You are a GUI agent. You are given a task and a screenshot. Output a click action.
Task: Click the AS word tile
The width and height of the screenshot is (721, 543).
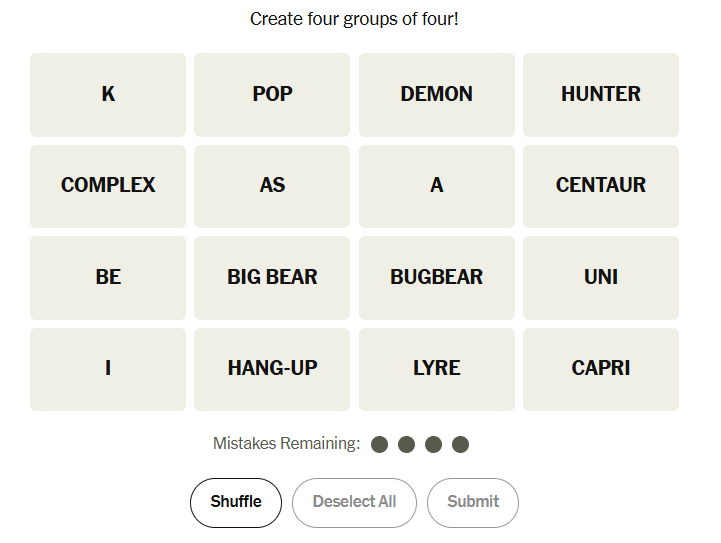click(x=272, y=186)
